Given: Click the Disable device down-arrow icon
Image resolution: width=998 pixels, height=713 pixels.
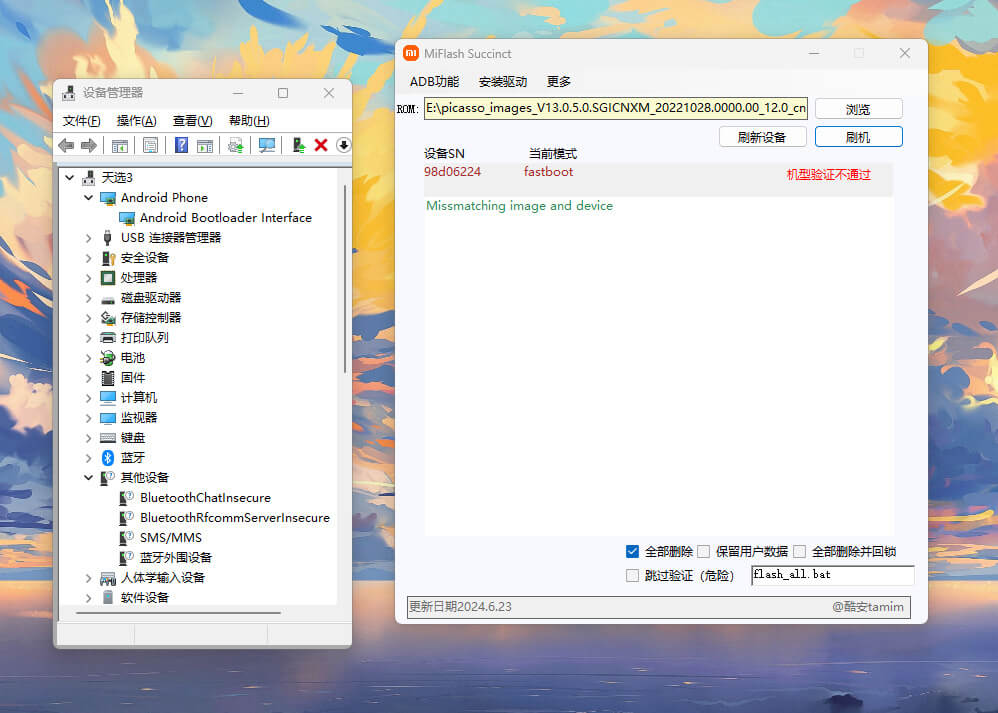Looking at the screenshot, I should tap(344, 145).
